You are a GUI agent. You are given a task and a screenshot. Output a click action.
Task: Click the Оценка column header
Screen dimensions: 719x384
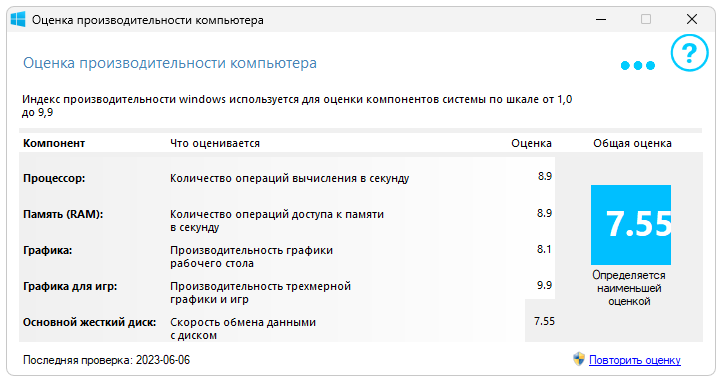pos(531,143)
